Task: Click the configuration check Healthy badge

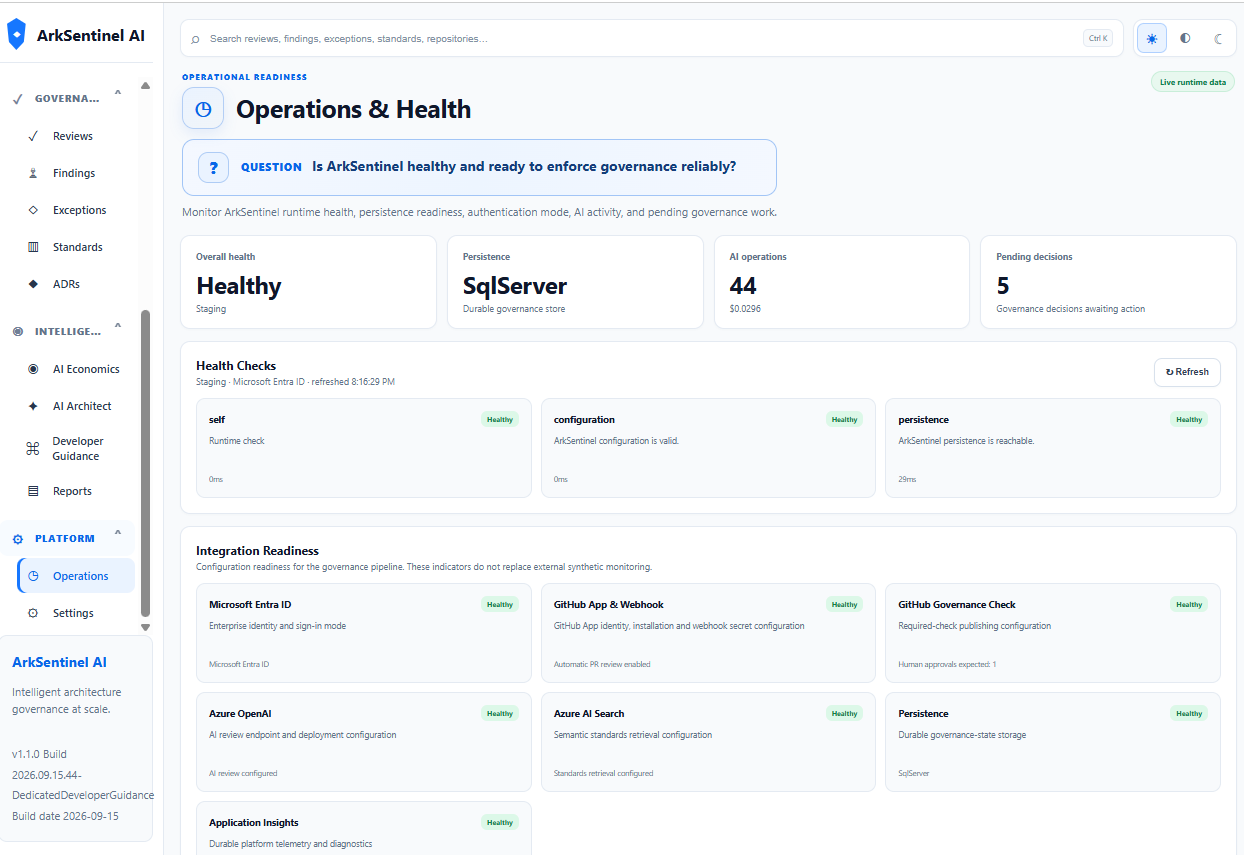Action: coord(845,420)
